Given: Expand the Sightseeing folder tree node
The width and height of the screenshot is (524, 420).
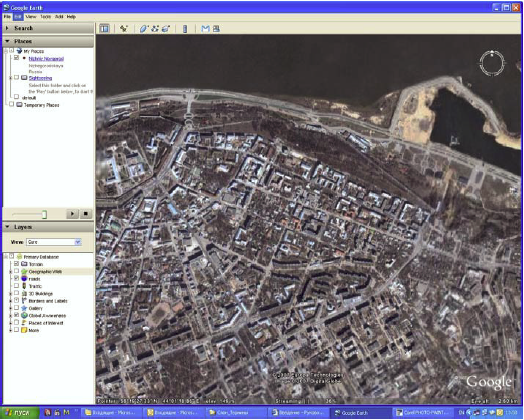Looking at the screenshot, I should [11, 78].
